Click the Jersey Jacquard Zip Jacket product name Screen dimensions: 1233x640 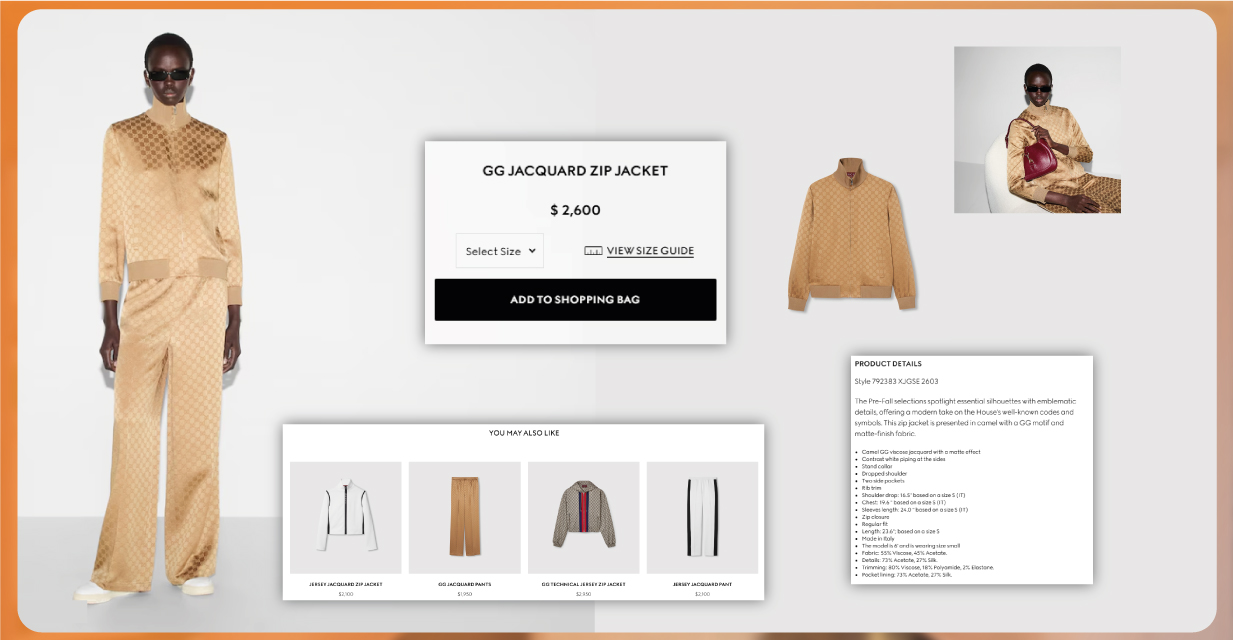[346, 584]
